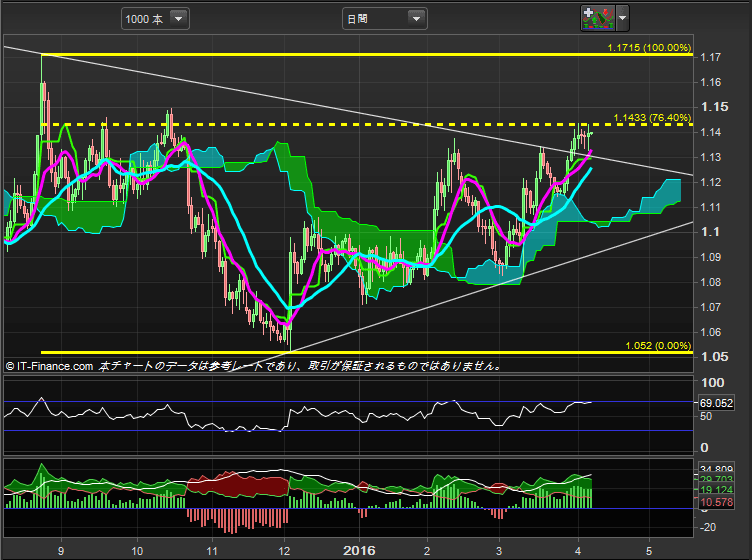Click the 100 label on RSI axis

713,383
